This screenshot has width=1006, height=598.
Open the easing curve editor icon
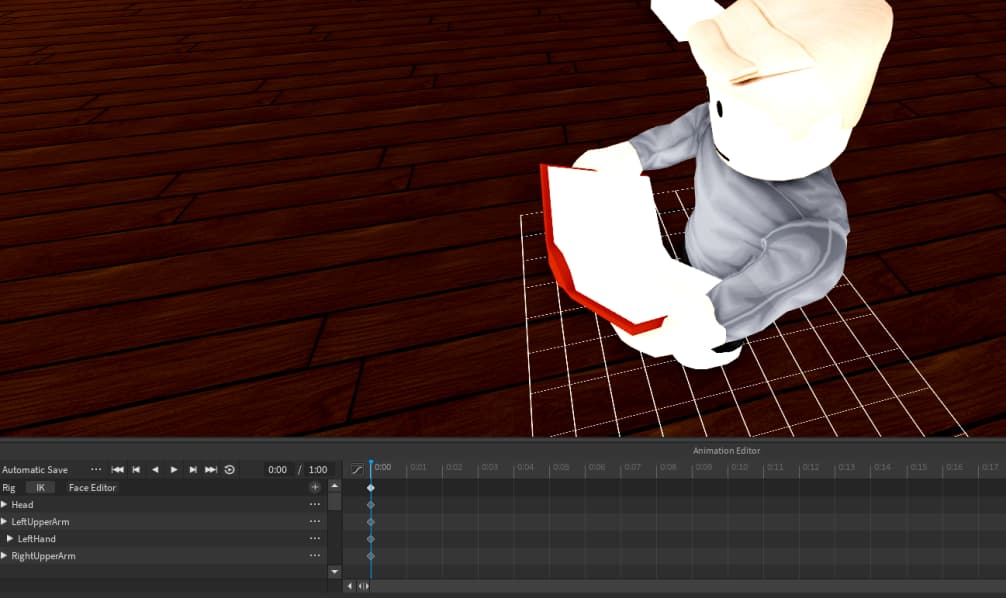coord(356,469)
